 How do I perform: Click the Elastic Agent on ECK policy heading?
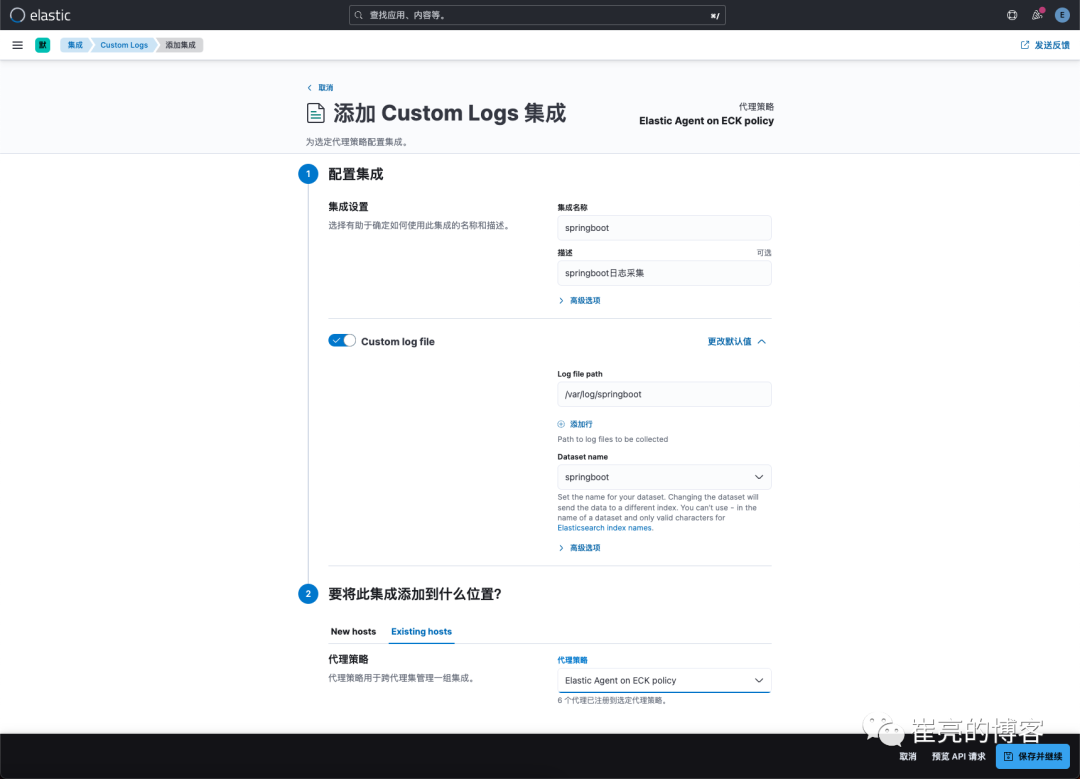tap(706, 121)
